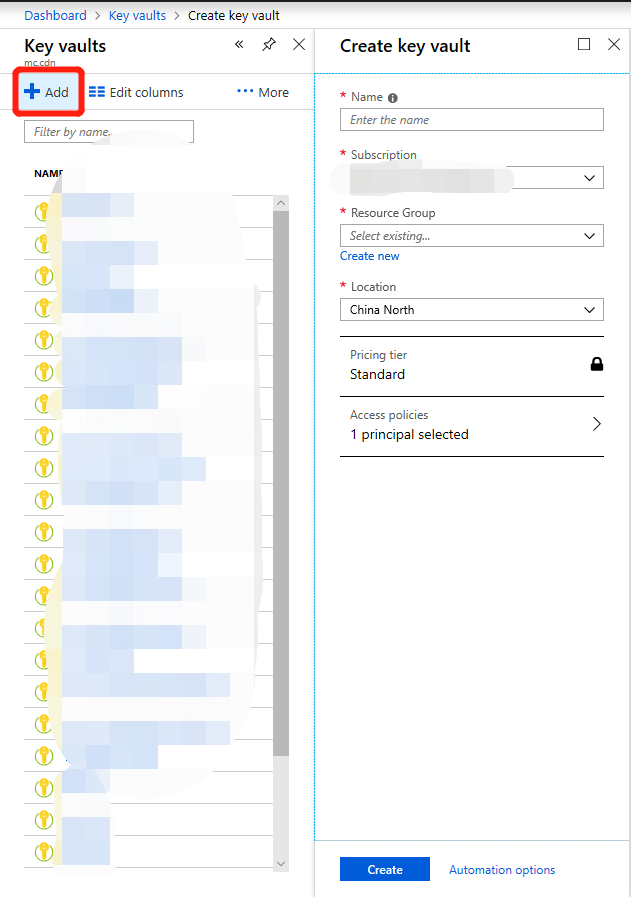The width and height of the screenshot is (631, 897).
Task: Navigate to Key vaults breadcrumb
Action: pos(137,15)
